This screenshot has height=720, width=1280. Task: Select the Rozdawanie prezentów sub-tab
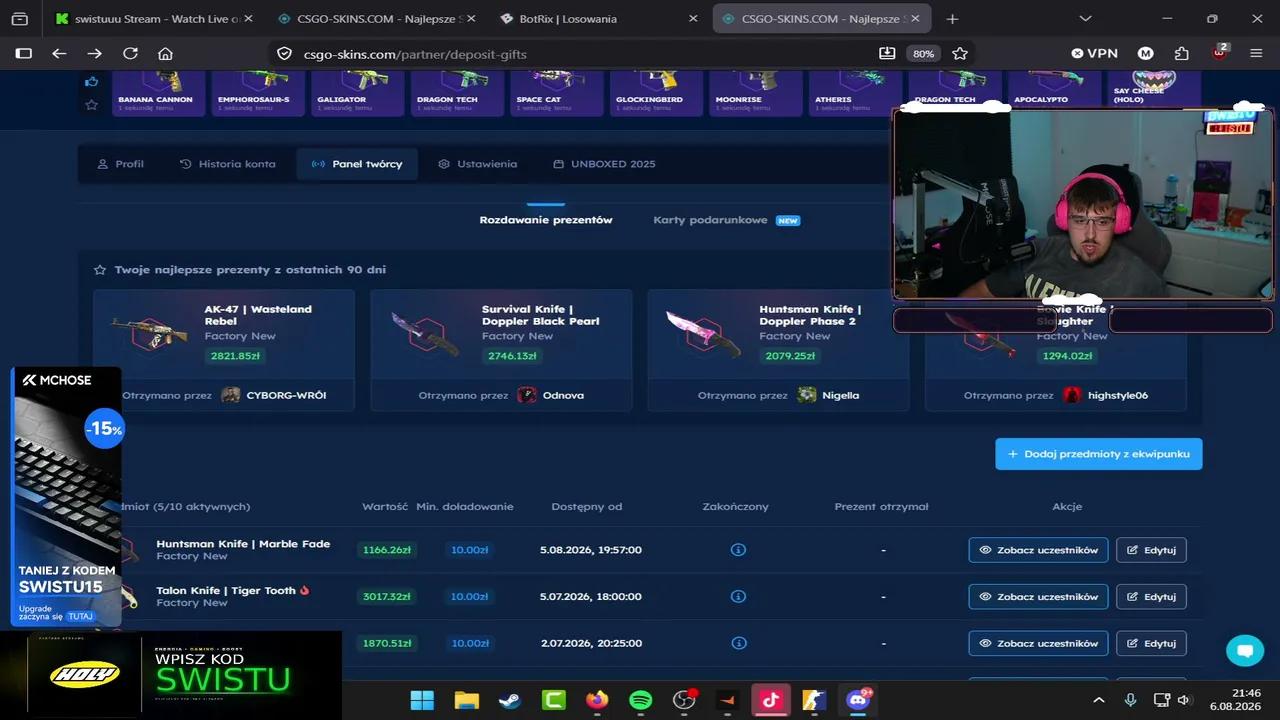point(546,220)
